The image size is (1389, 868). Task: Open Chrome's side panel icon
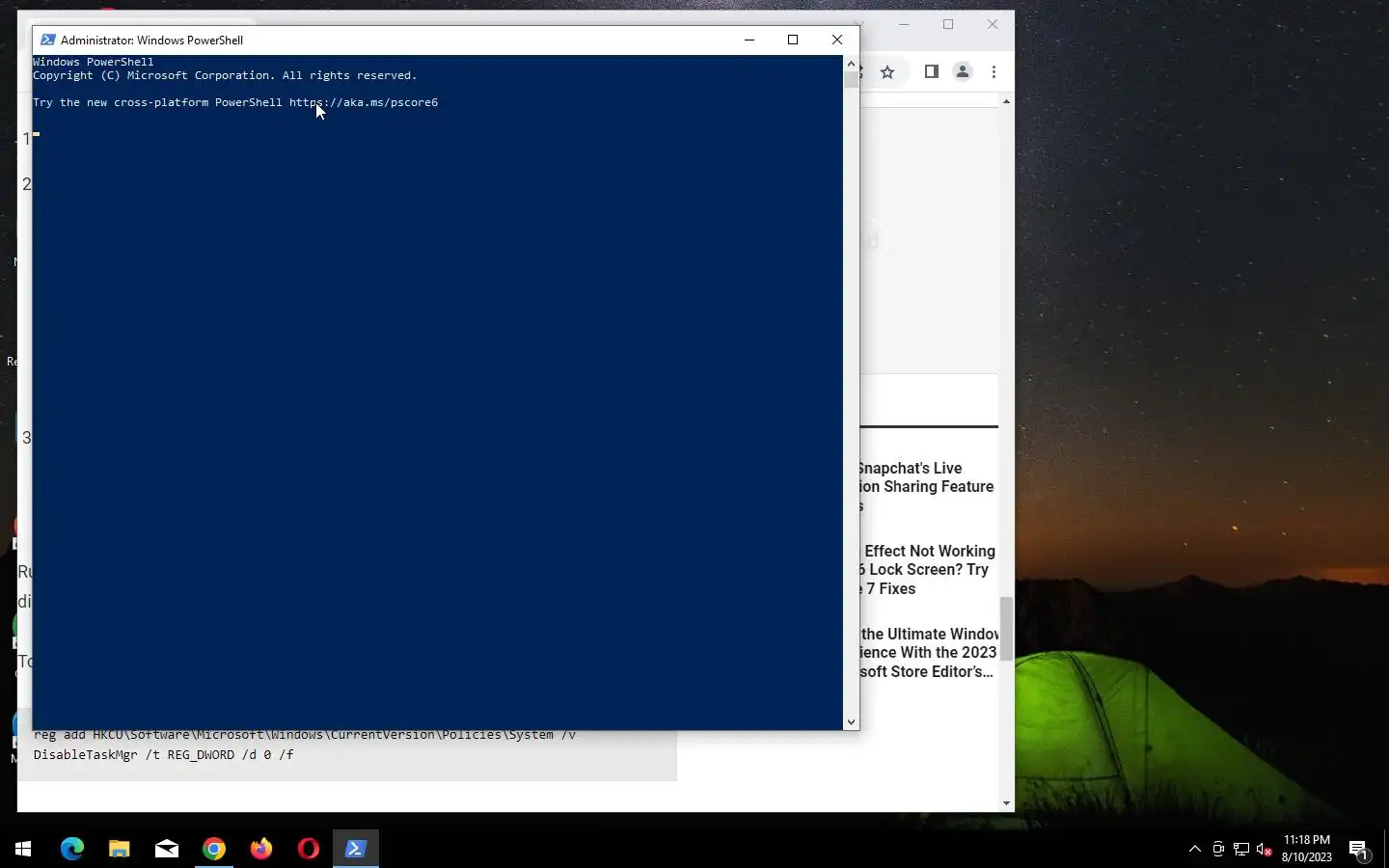click(932, 71)
